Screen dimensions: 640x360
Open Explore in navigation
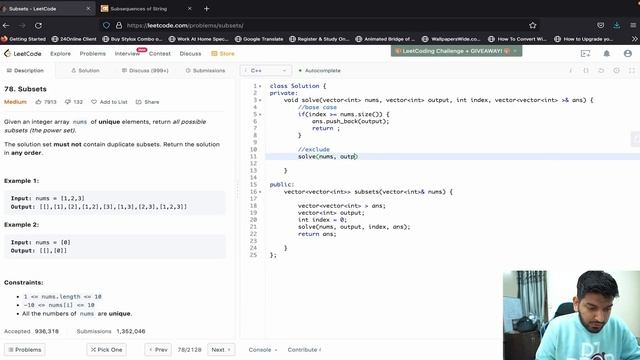[x=60, y=53]
